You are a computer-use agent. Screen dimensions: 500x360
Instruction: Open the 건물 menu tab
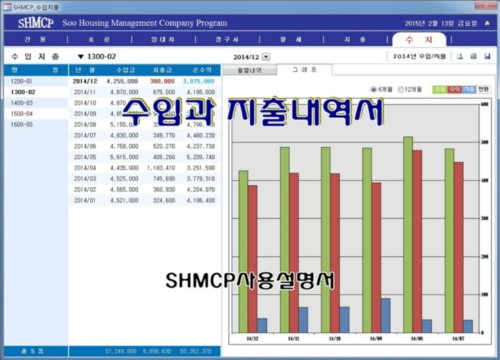(35, 39)
